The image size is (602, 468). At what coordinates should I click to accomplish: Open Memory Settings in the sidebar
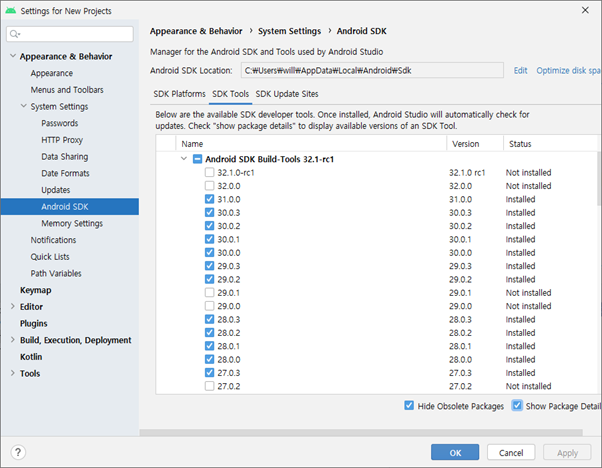72,223
